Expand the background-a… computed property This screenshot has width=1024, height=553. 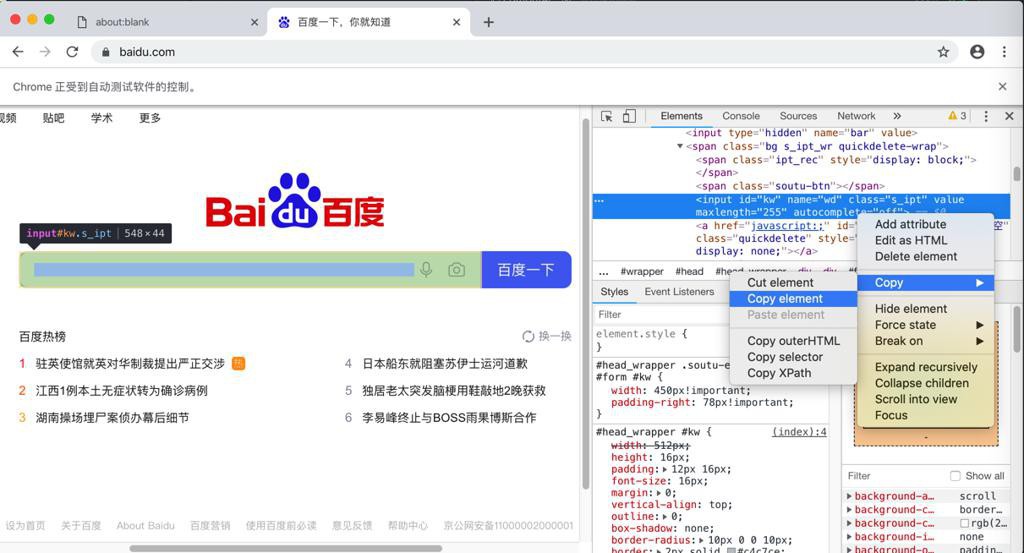(x=850, y=496)
